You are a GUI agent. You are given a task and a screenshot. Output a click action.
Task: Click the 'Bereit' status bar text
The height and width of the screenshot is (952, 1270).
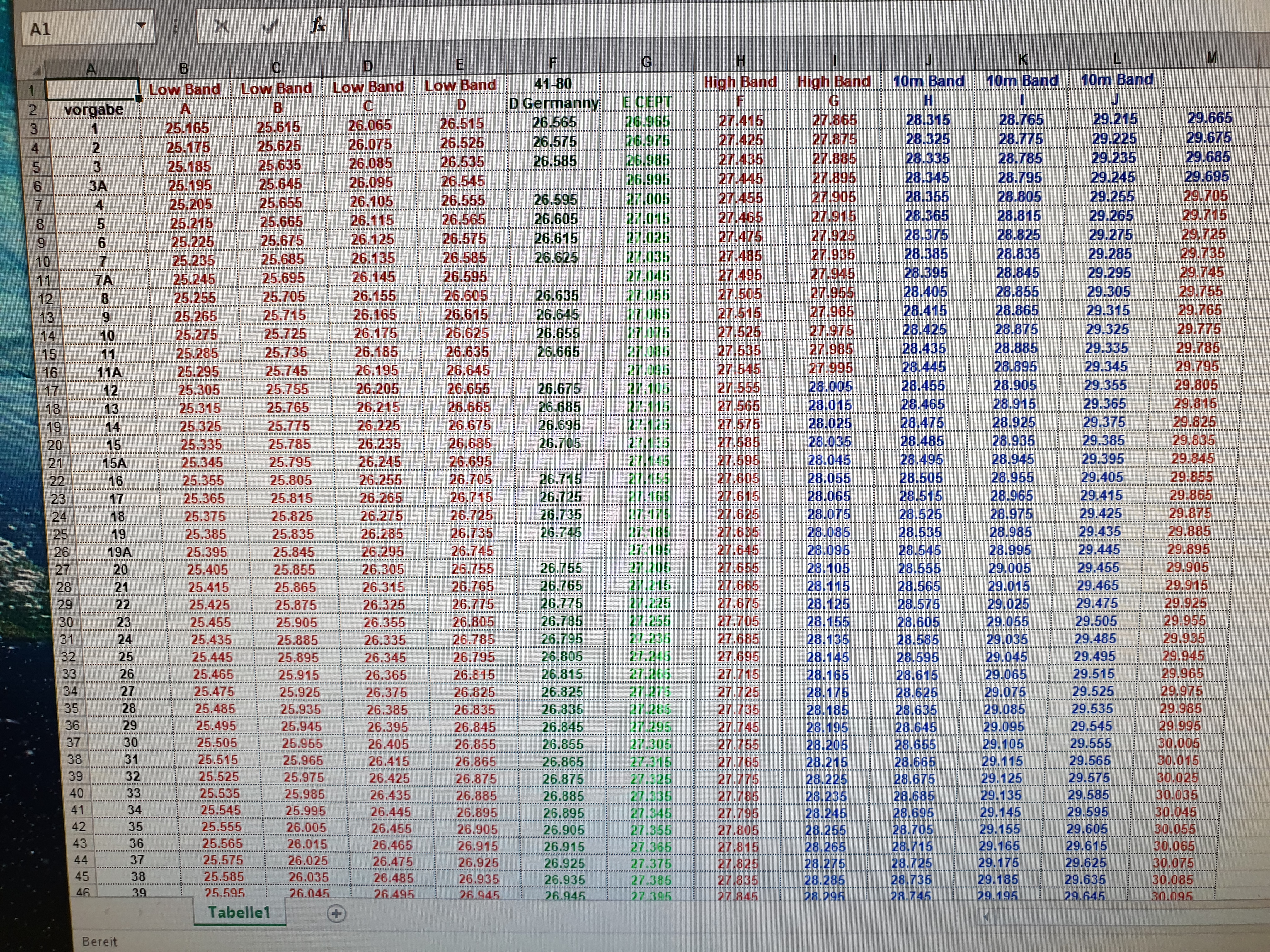point(99,941)
